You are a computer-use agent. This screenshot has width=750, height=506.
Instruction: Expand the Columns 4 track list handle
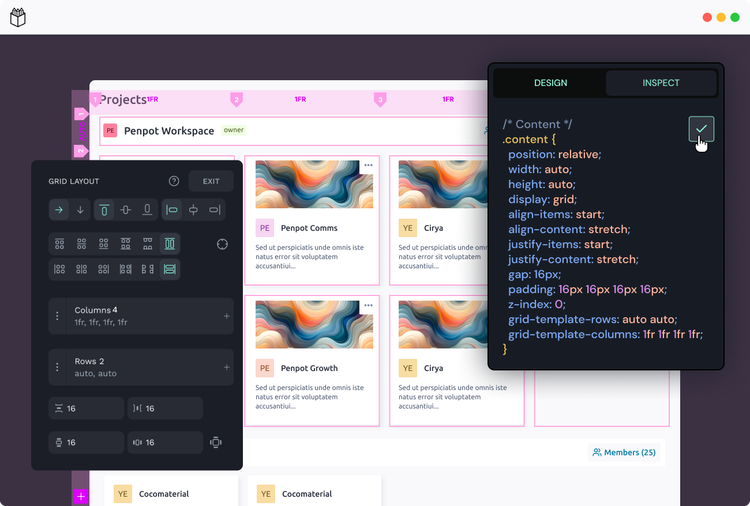click(57, 316)
